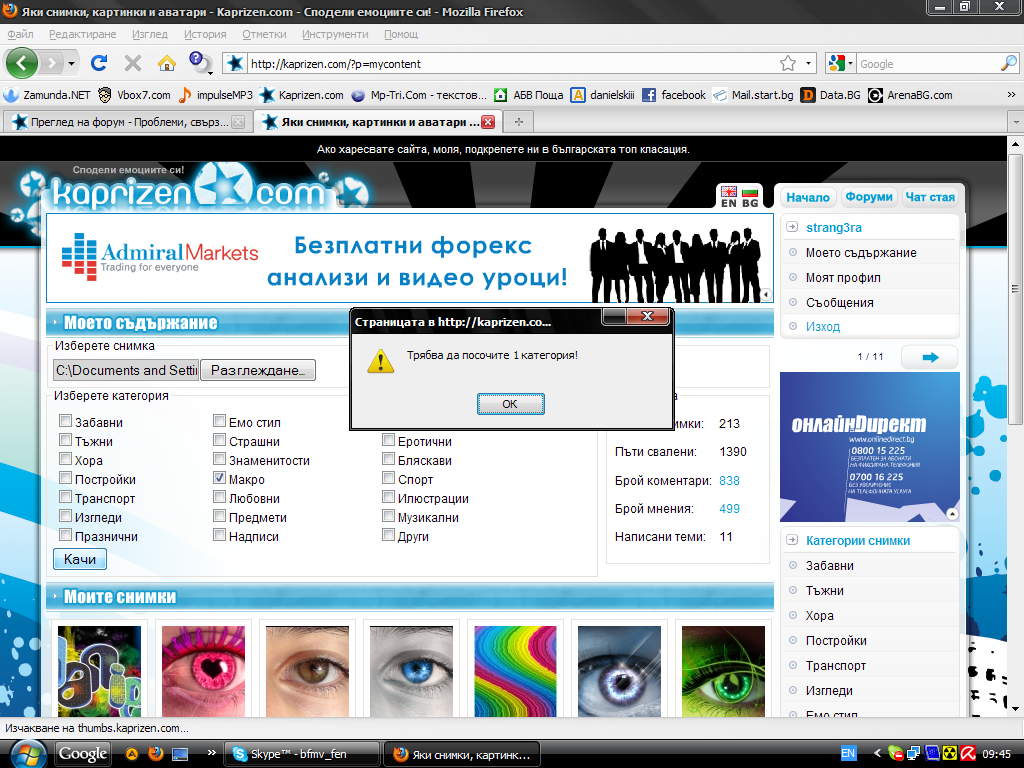Click the green Back navigation arrow
The width and height of the screenshot is (1024, 768).
[22, 63]
